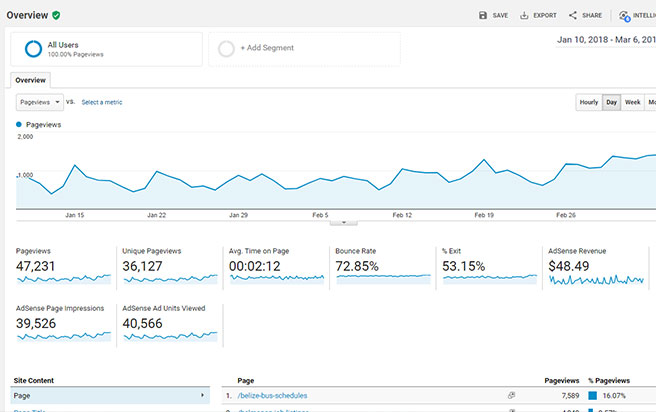
Task: Click the Share icon
Action: [x=573, y=15]
